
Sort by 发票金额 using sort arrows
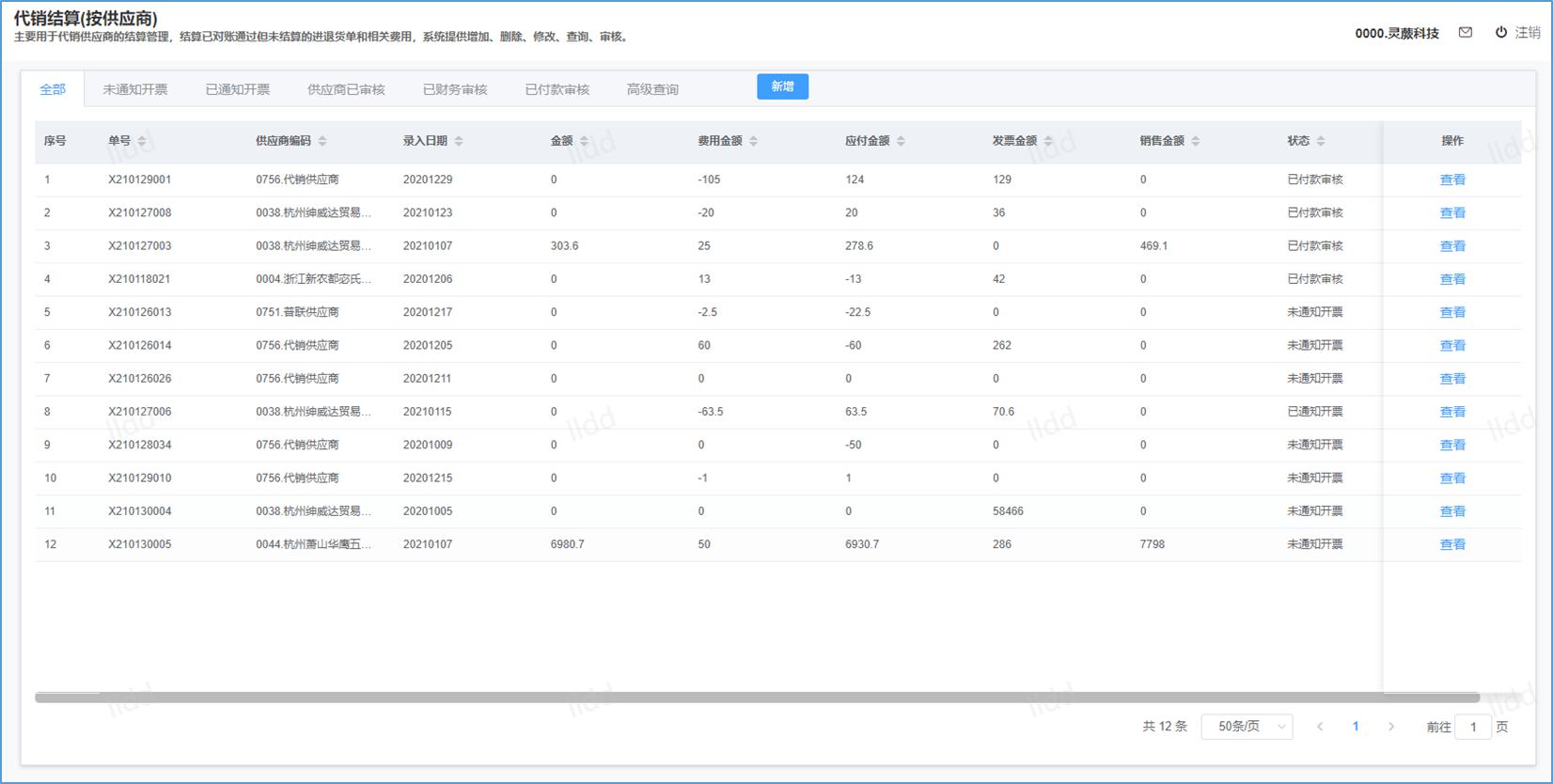tap(1048, 141)
